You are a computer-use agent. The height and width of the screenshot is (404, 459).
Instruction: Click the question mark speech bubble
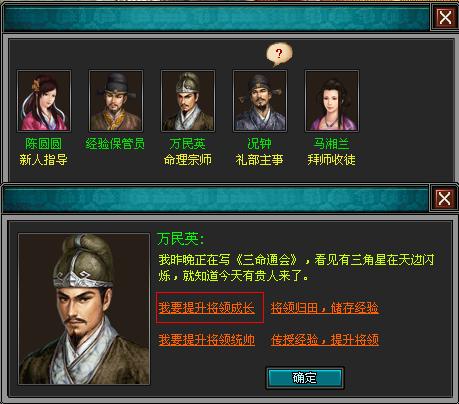(279, 54)
